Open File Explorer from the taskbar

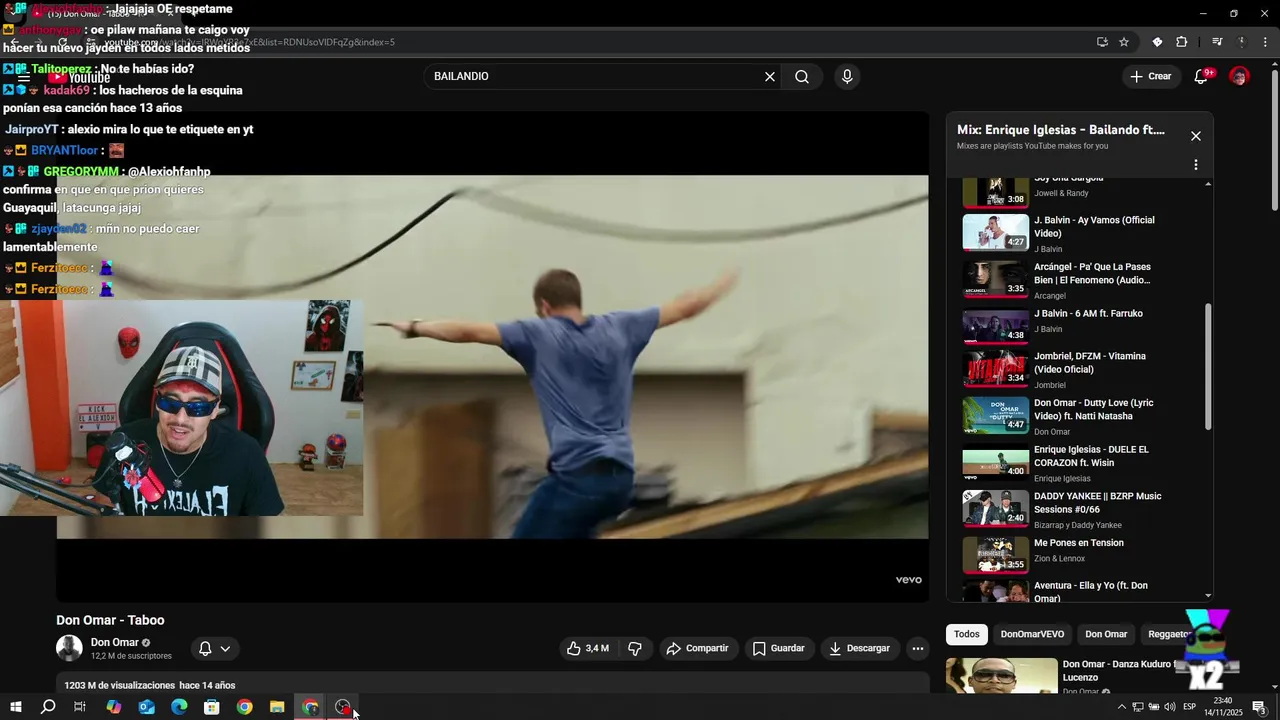click(x=277, y=707)
